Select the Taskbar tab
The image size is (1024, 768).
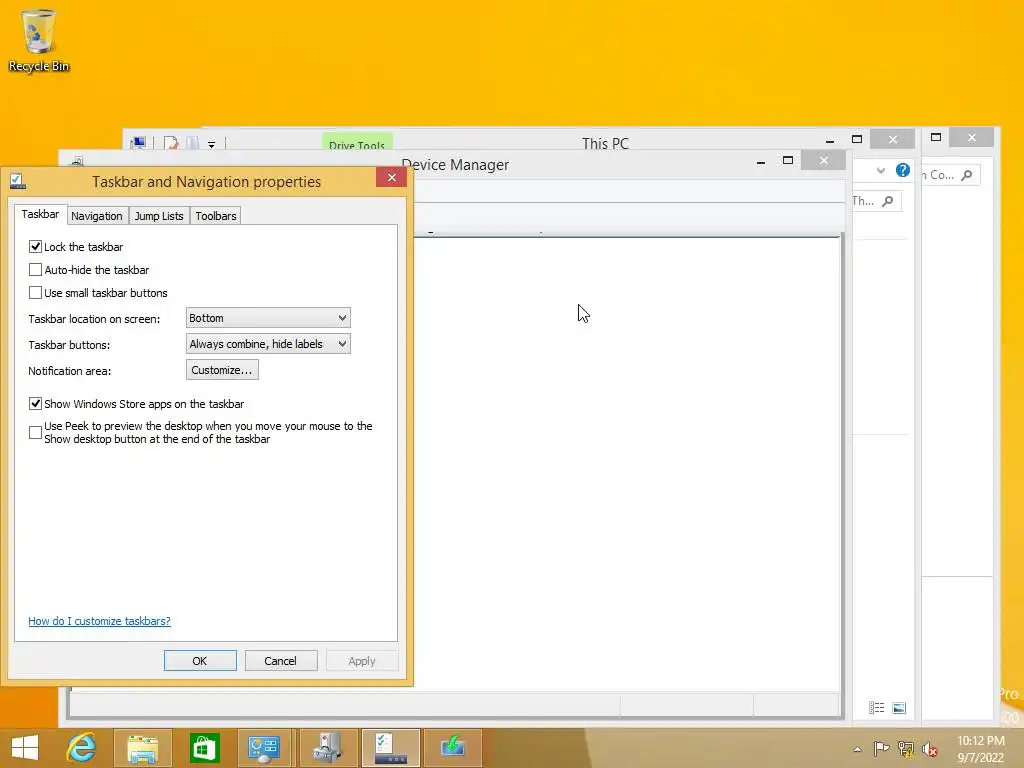point(40,214)
